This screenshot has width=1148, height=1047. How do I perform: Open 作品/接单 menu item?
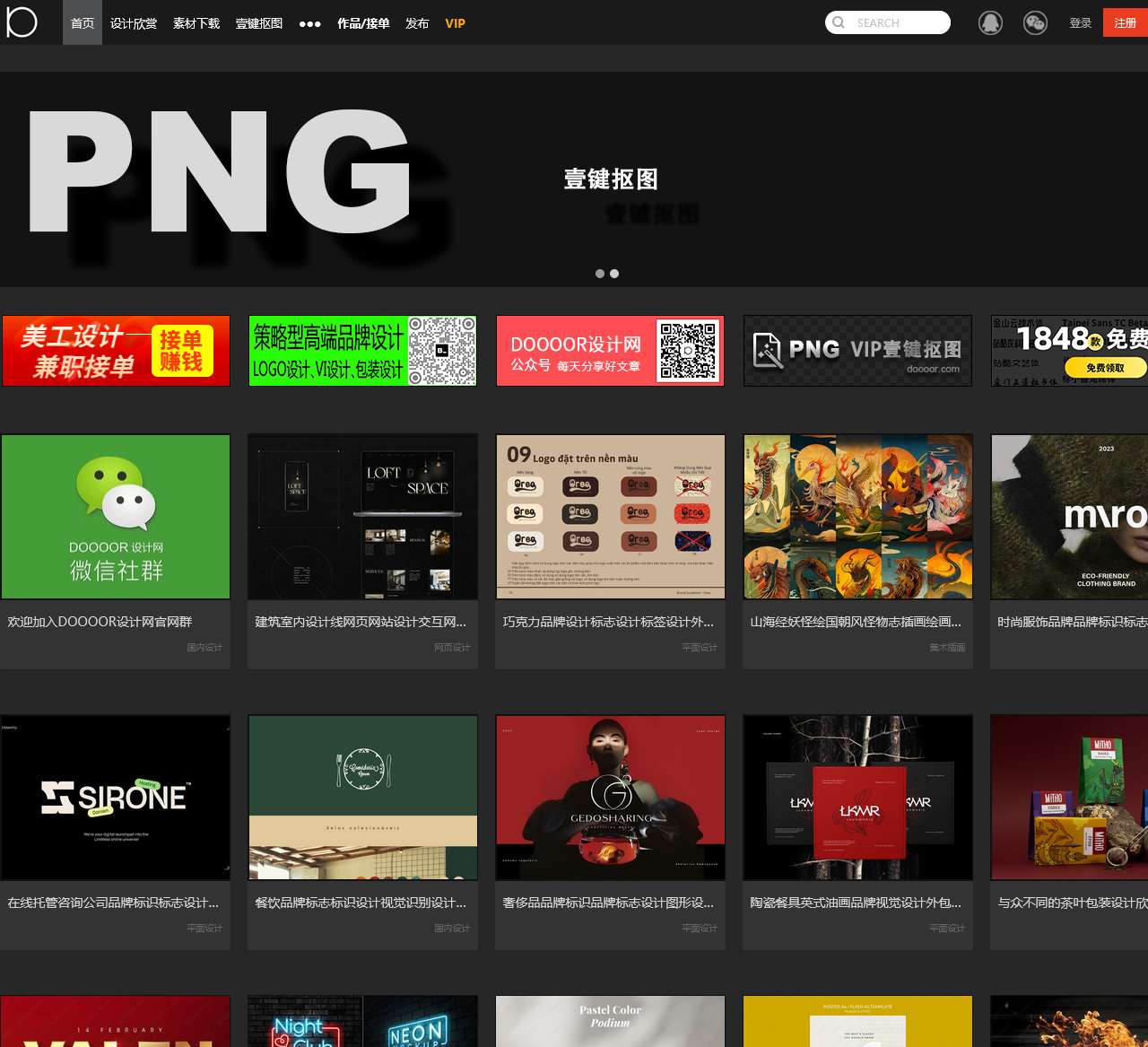[x=363, y=23]
